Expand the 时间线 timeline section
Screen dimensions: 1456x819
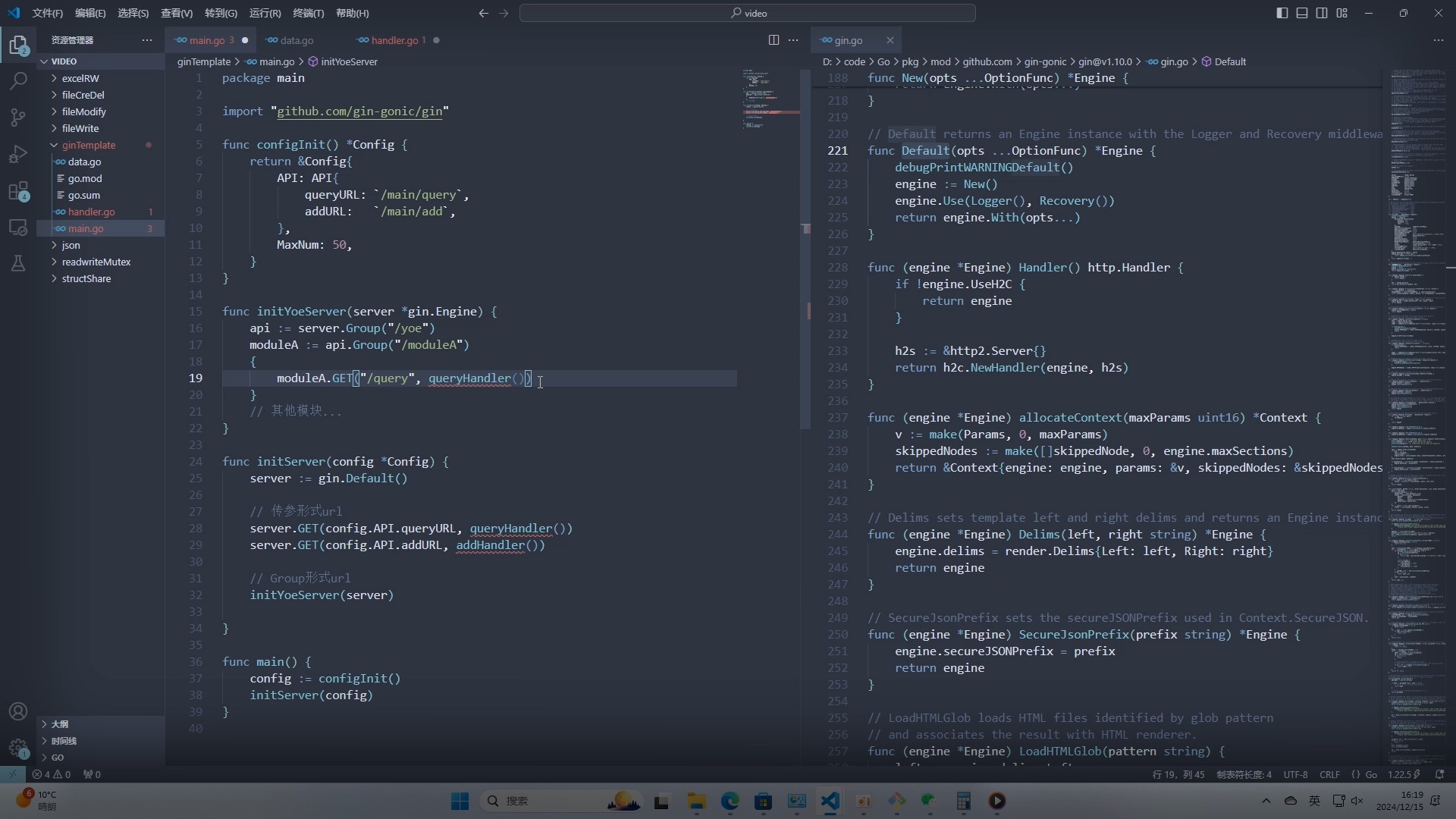(x=101, y=741)
